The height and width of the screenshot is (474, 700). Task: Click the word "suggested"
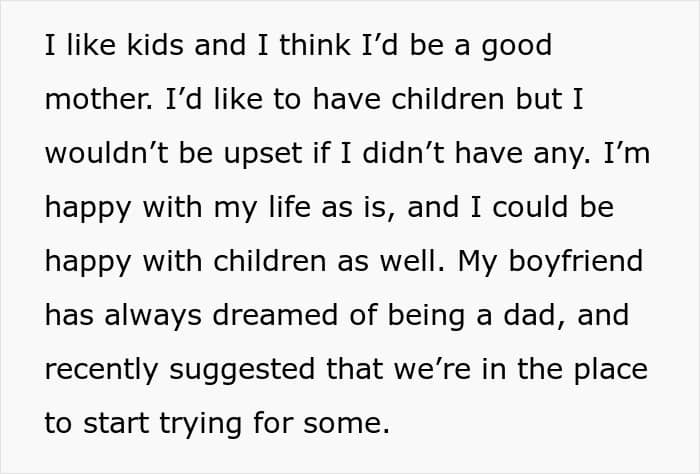pos(242,371)
